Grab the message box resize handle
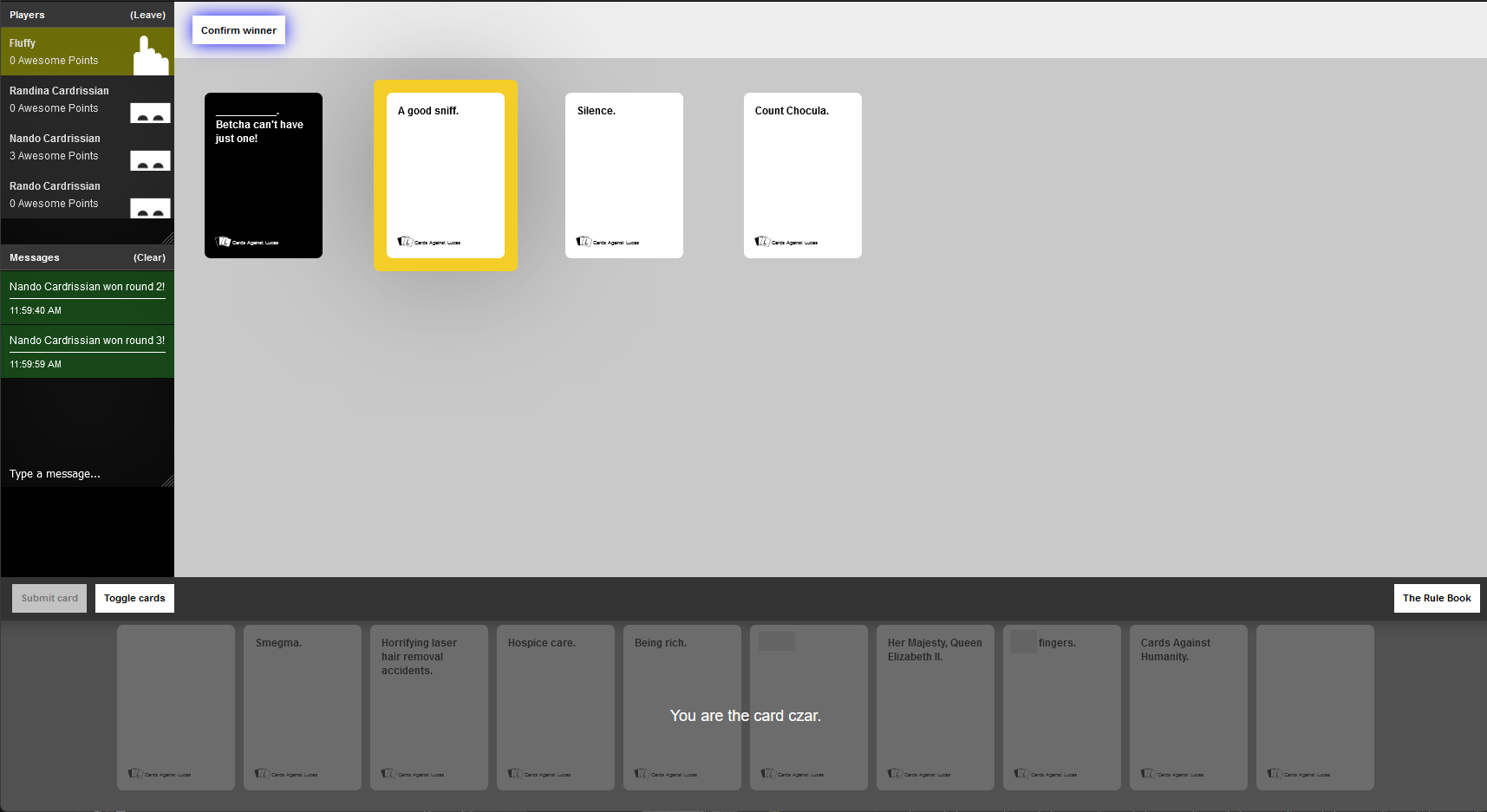The image size is (1487, 812). [168, 481]
